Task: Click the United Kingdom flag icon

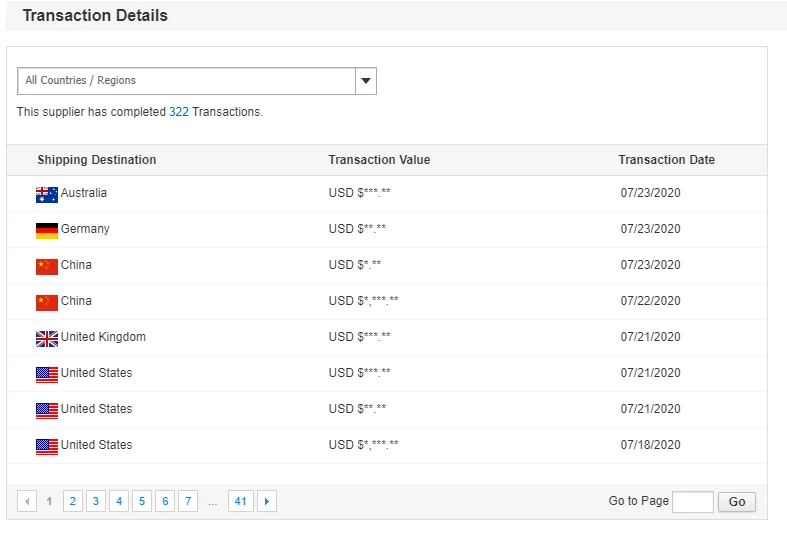Action: click(46, 338)
